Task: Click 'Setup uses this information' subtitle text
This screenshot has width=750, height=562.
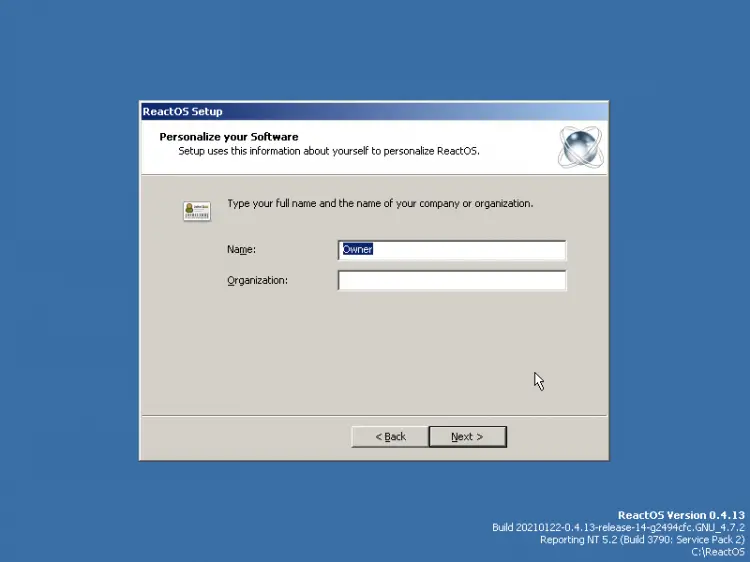Action: tap(329, 151)
